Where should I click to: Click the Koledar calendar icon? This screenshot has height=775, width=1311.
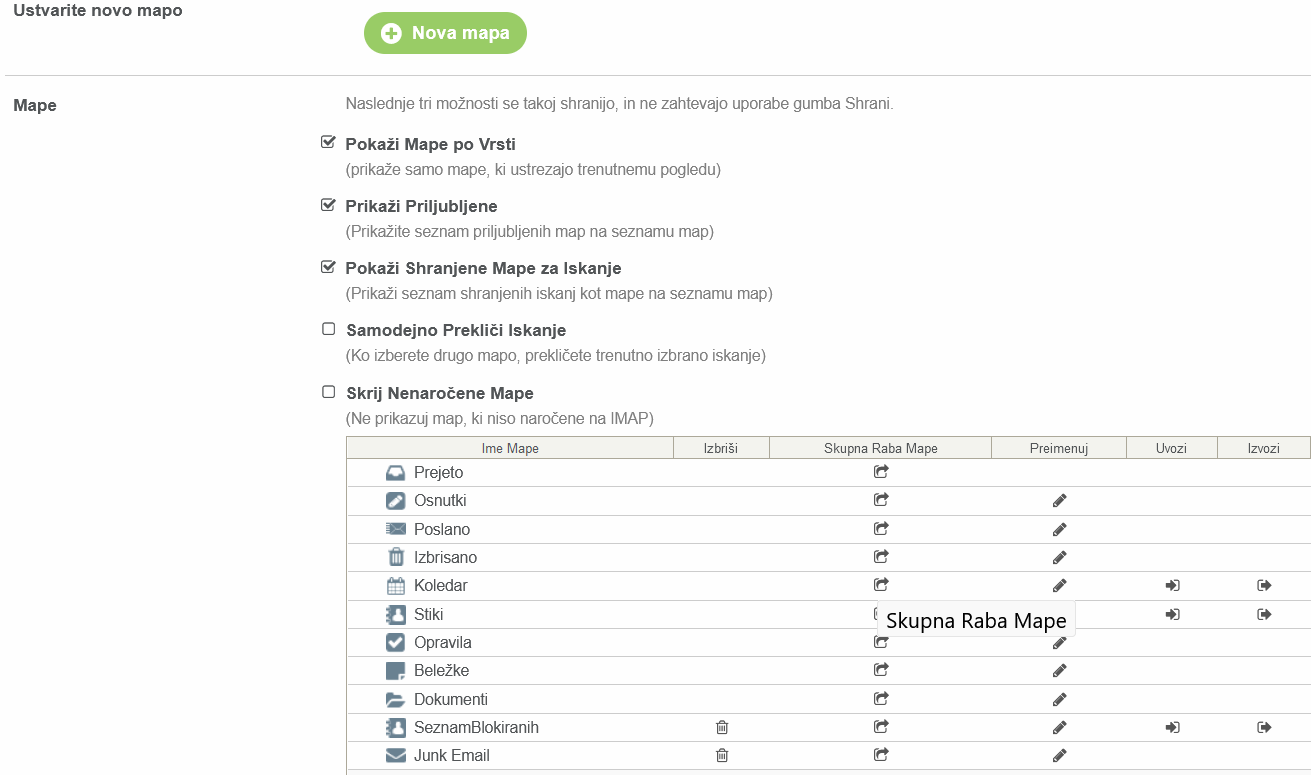pos(395,586)
